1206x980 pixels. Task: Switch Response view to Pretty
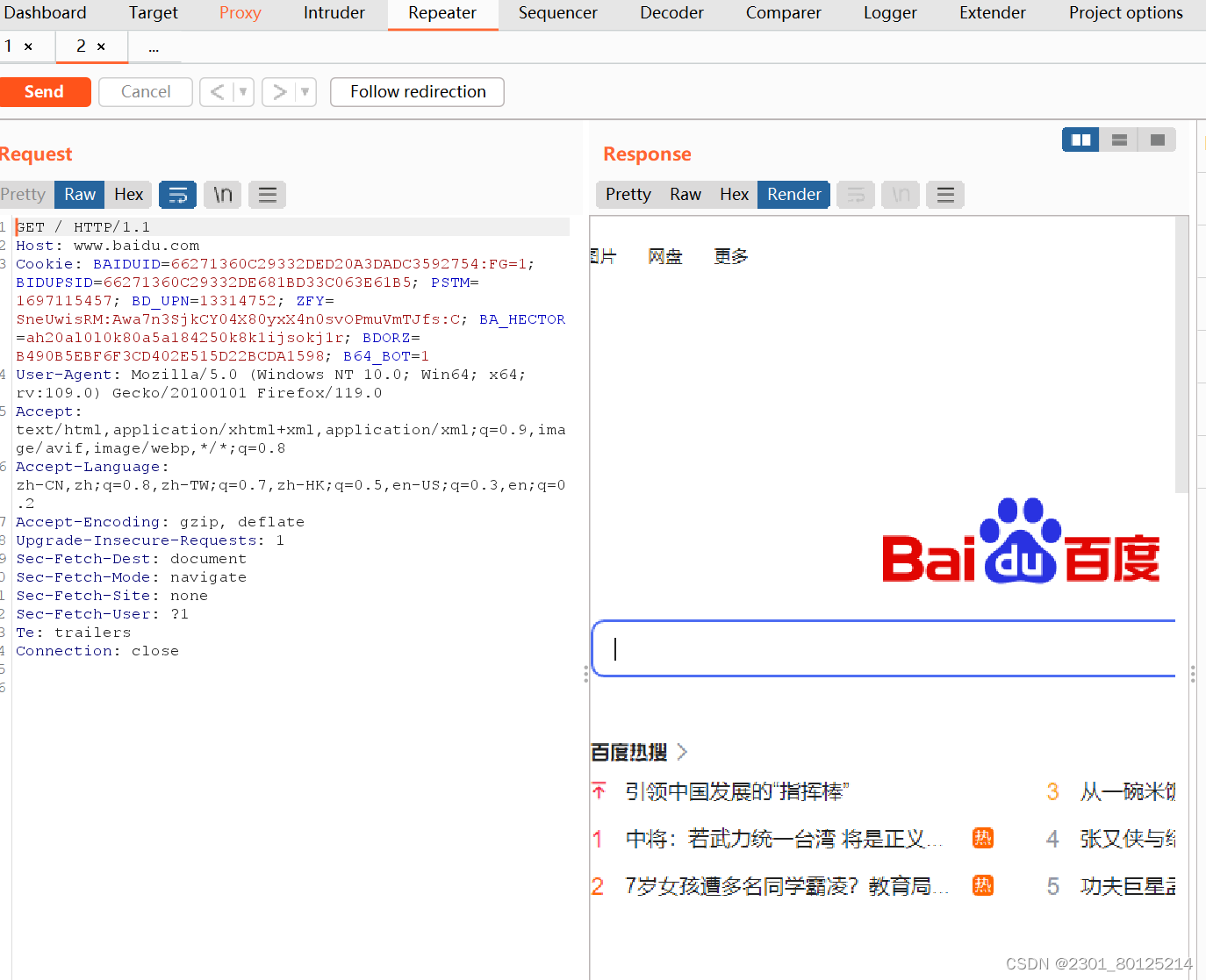(628, 194)
